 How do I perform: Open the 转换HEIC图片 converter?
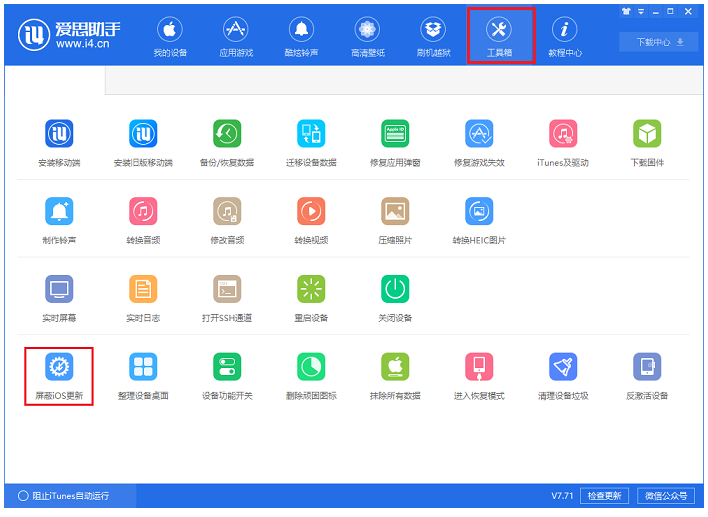pos(479,212)
